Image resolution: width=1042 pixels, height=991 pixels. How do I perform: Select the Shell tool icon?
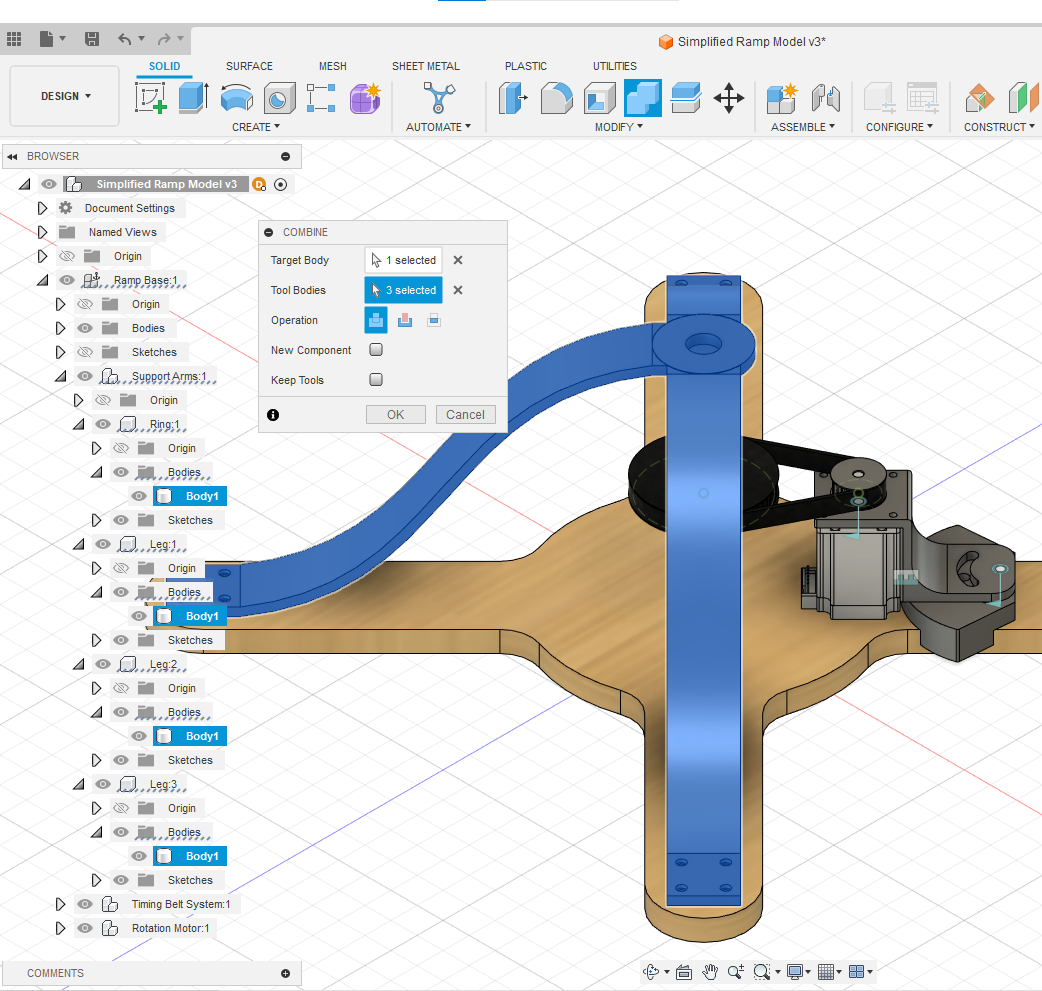[600, 98]
